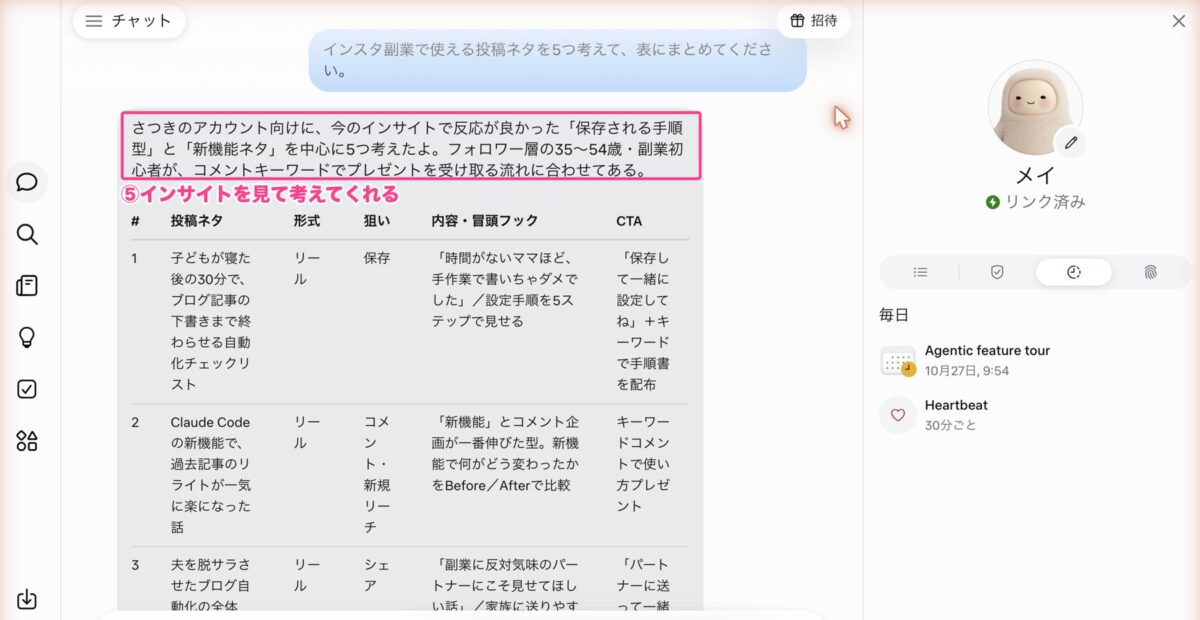
Task: Click the heart icon beside Heartbeat
Action: pos(897,415)
